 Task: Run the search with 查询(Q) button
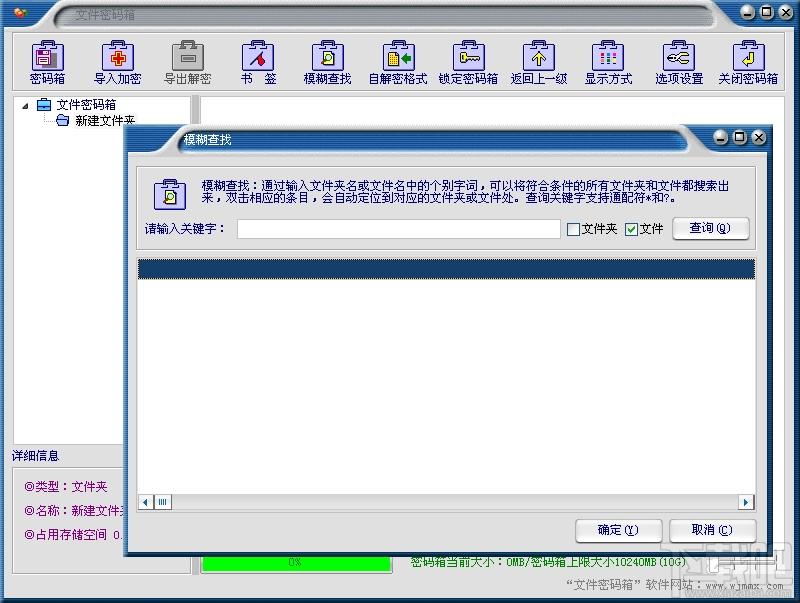click(711, 228)
